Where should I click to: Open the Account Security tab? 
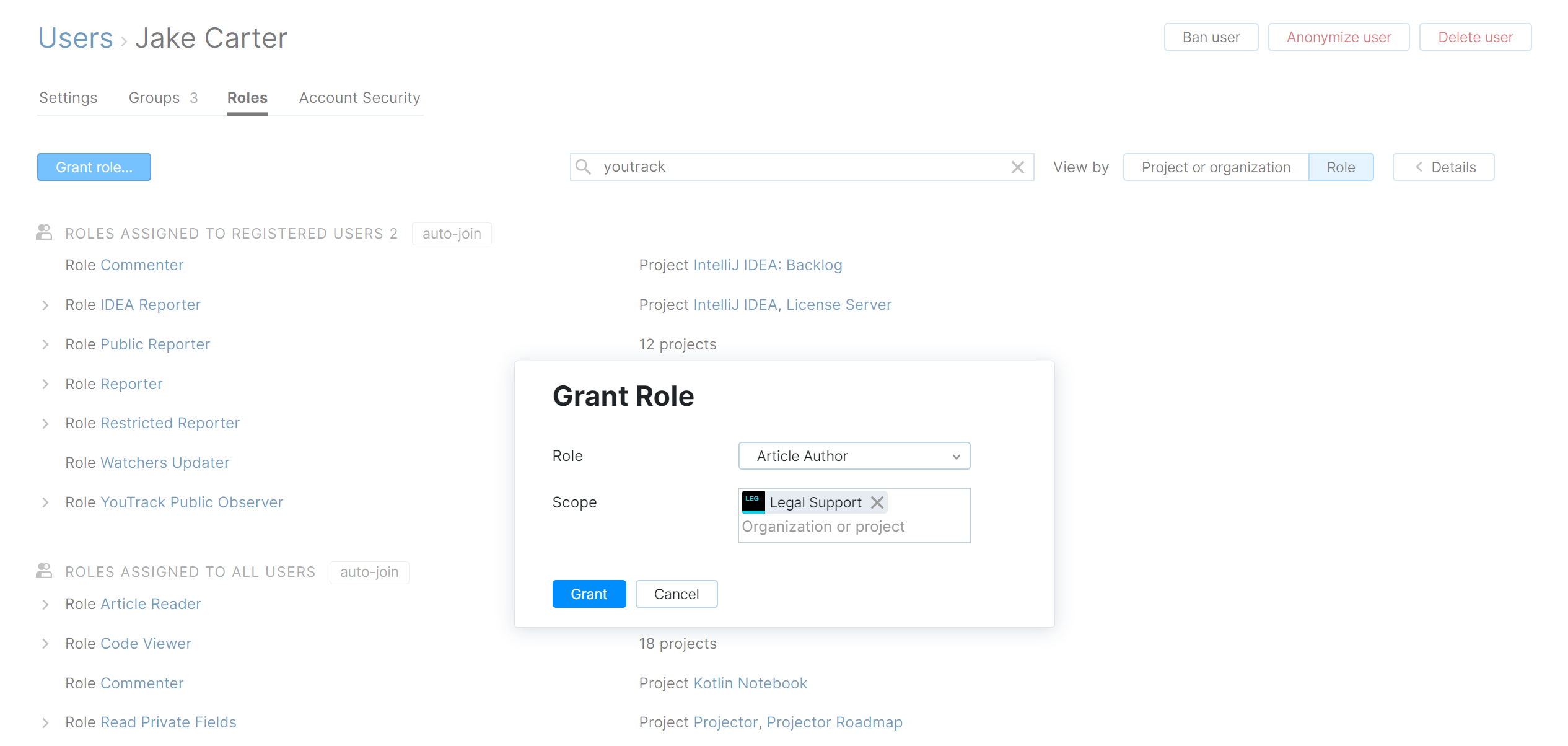[359, 98]
